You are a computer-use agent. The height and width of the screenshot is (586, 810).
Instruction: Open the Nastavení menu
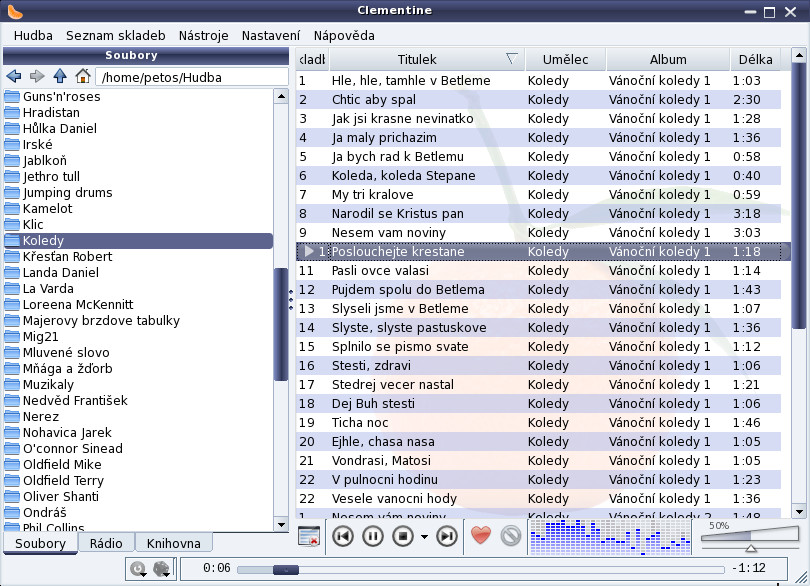click(x=271, y=36)
